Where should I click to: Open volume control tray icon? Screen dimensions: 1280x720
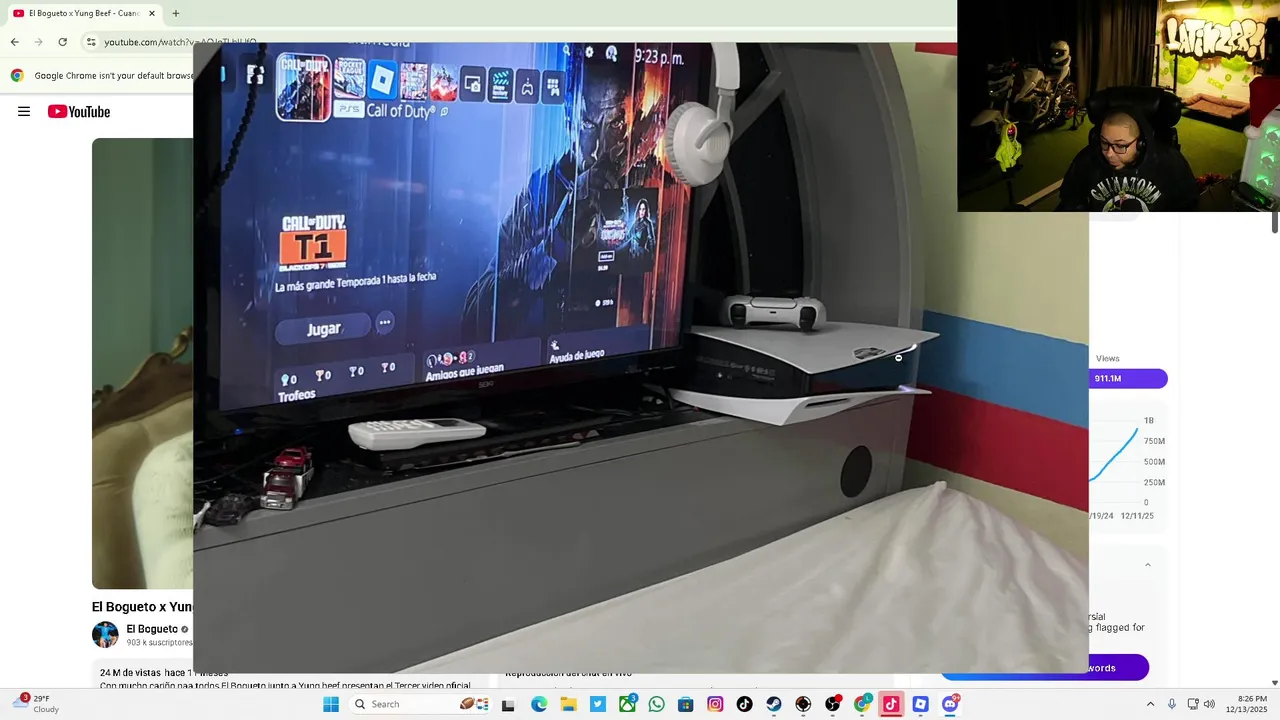1209,704
